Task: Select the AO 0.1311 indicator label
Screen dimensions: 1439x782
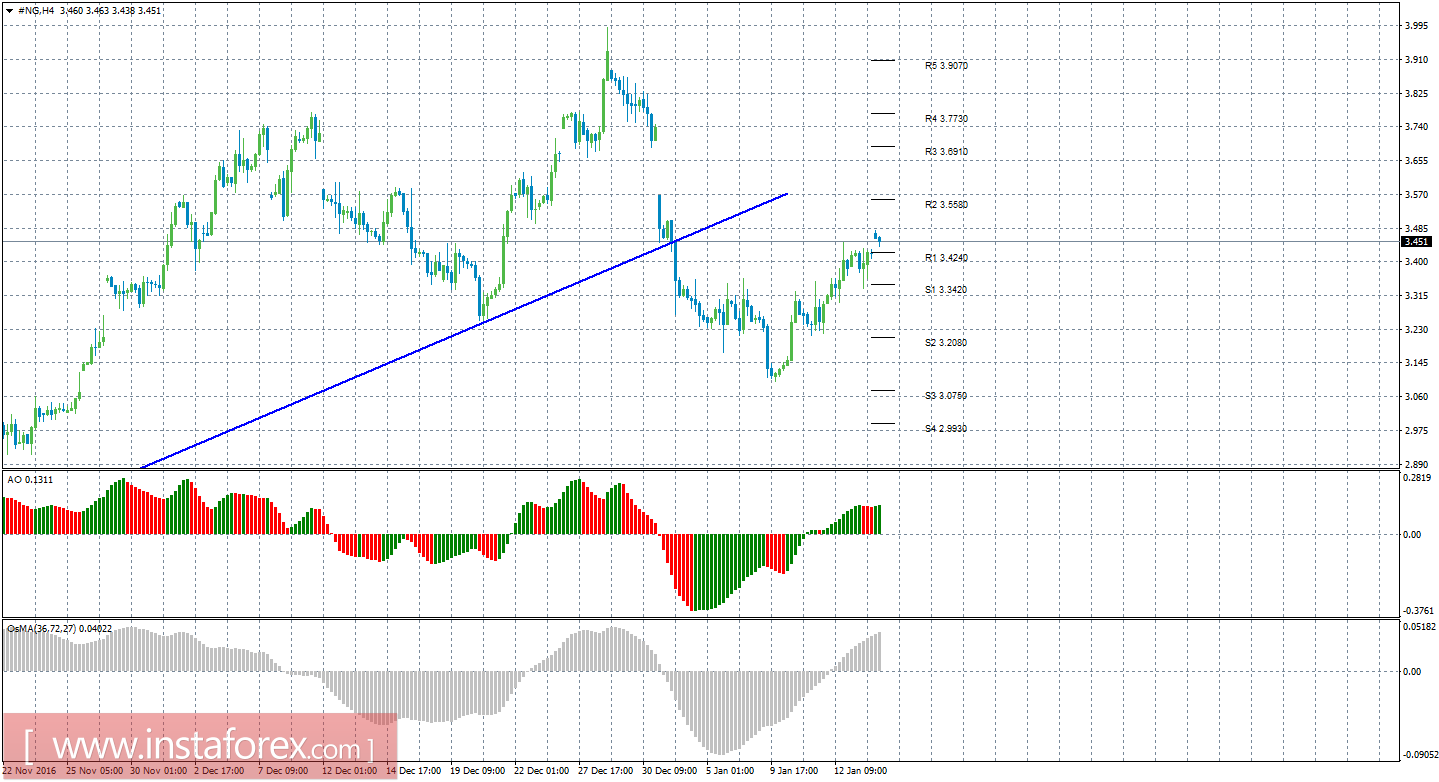Action: click(x=30, y=480)
